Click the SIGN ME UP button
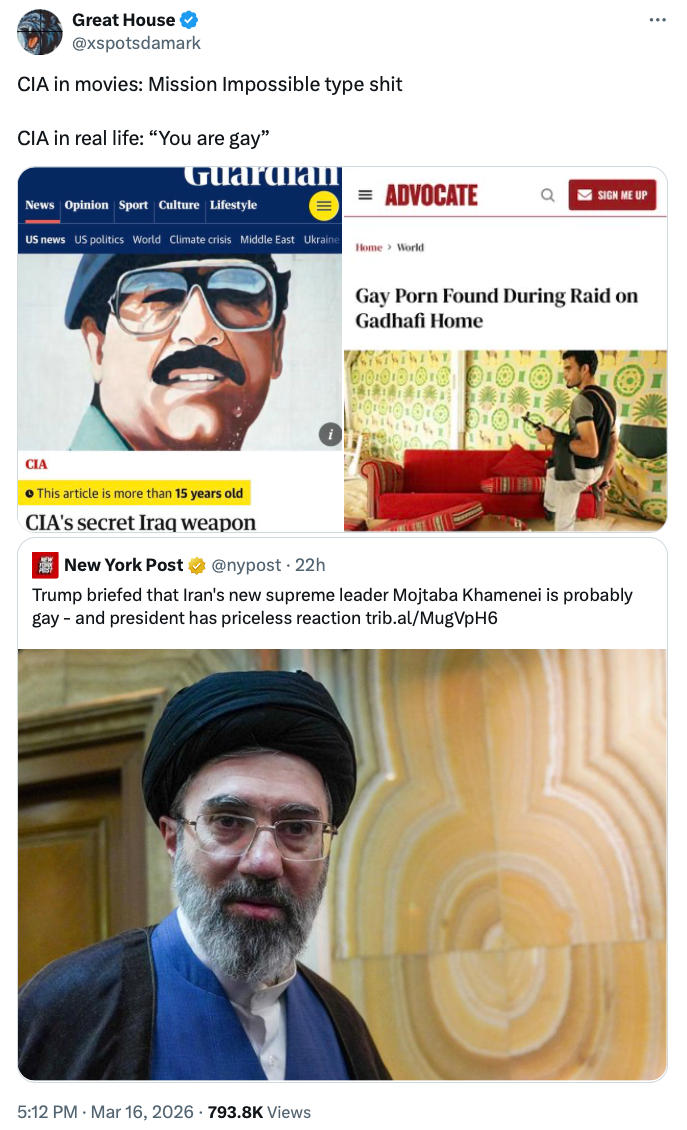The width and height of the screenshot is (687, 1130). [613, 195]
